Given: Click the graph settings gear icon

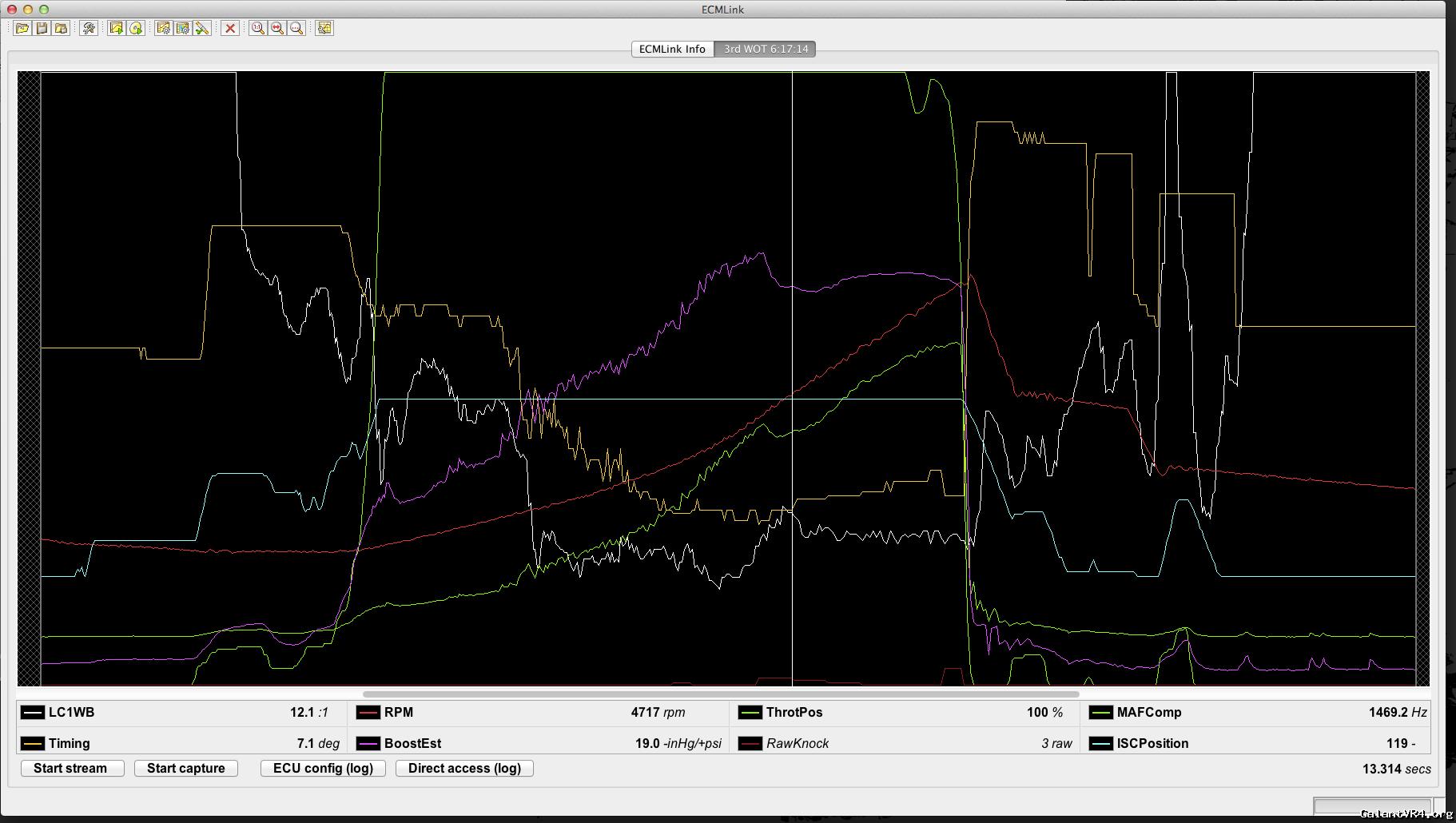Looking at the screenshot, I should [164, 28].
